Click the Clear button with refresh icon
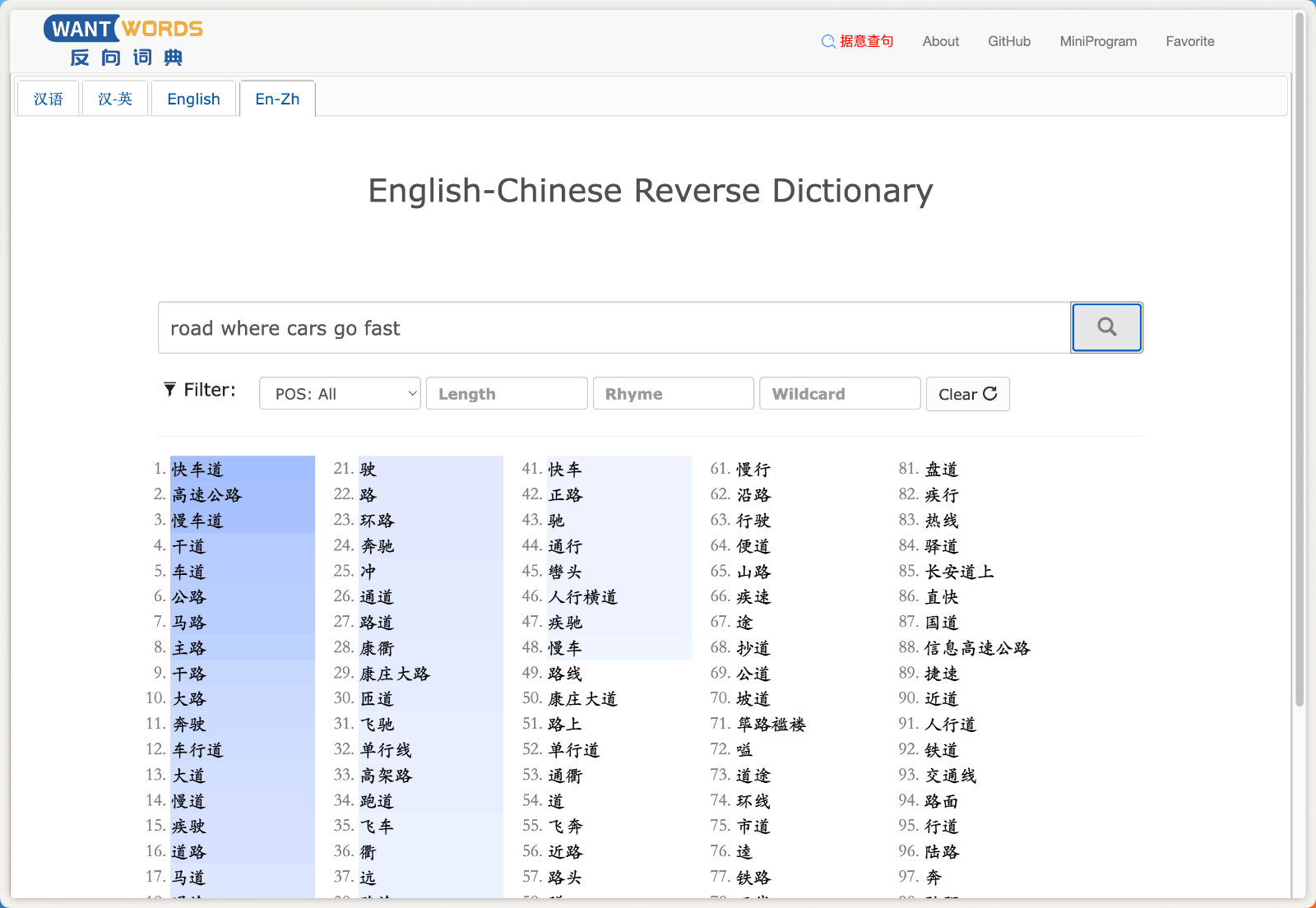Viewport: 1316px width, 908px height. click(x=967, y=394)
